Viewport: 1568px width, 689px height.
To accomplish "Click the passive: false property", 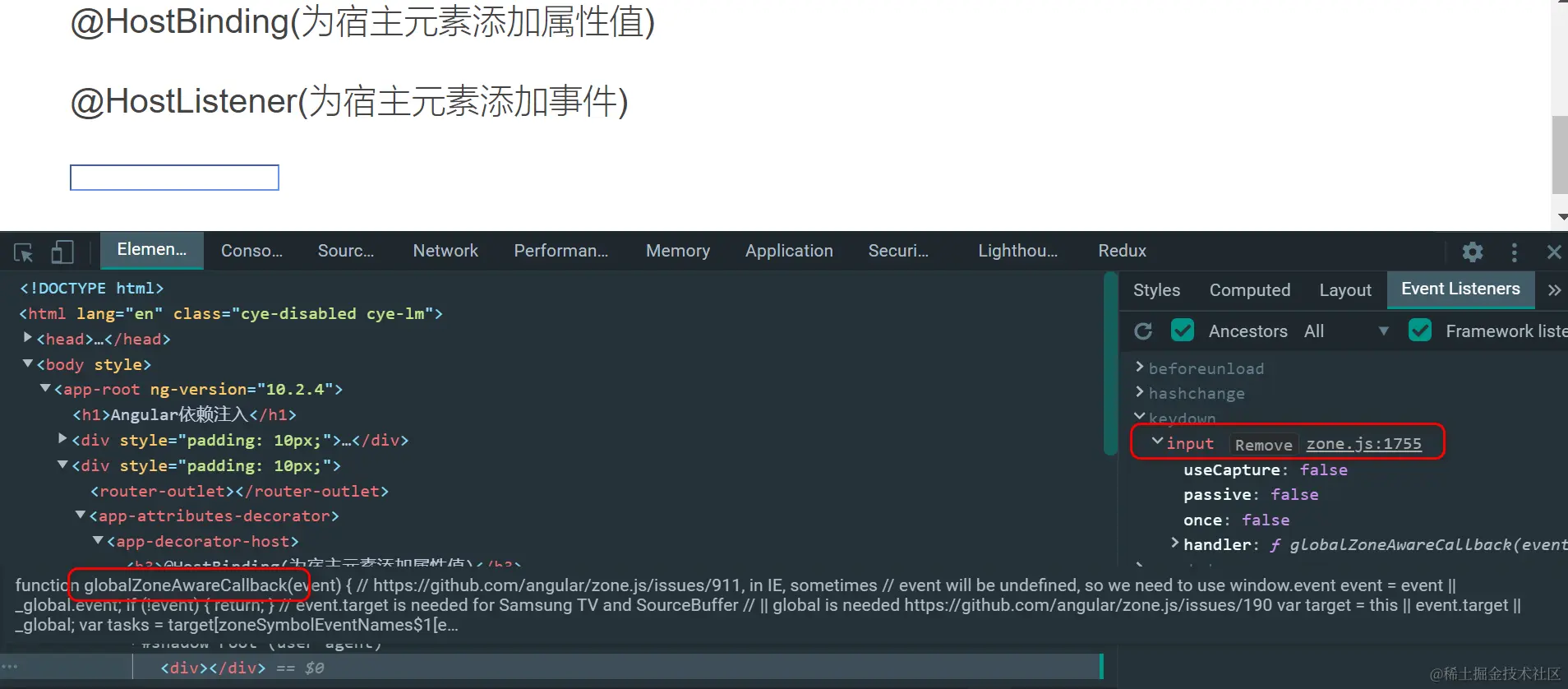I will tap(1250, 494).
